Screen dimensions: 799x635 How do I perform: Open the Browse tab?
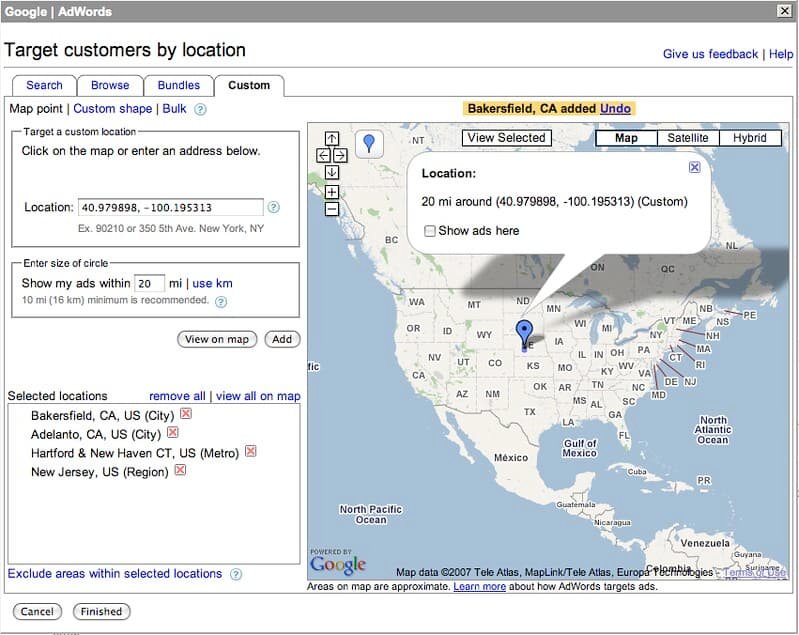pos(110,85)
